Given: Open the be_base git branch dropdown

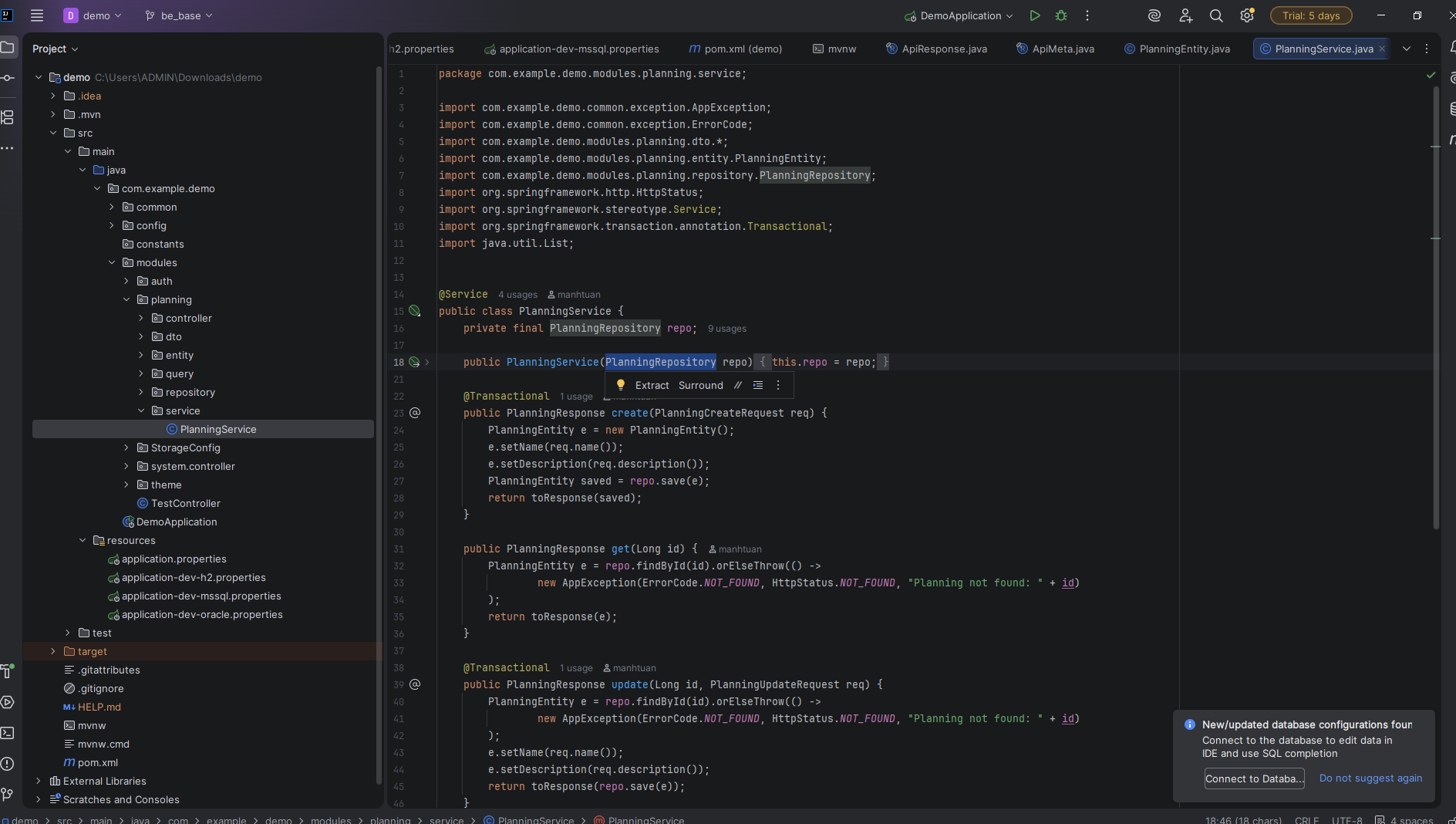Looking at the screenshot, I should coord(179,15).
